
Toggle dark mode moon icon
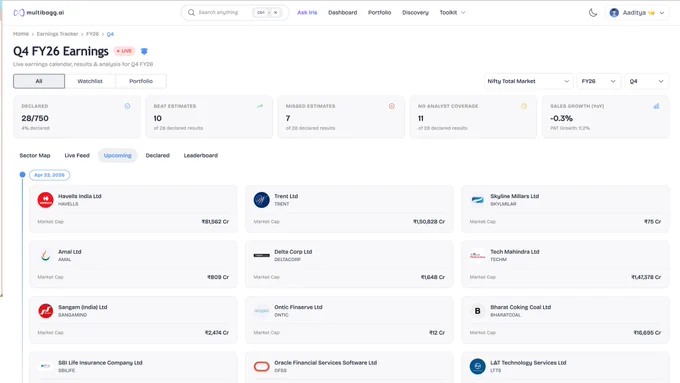point(593,13)
